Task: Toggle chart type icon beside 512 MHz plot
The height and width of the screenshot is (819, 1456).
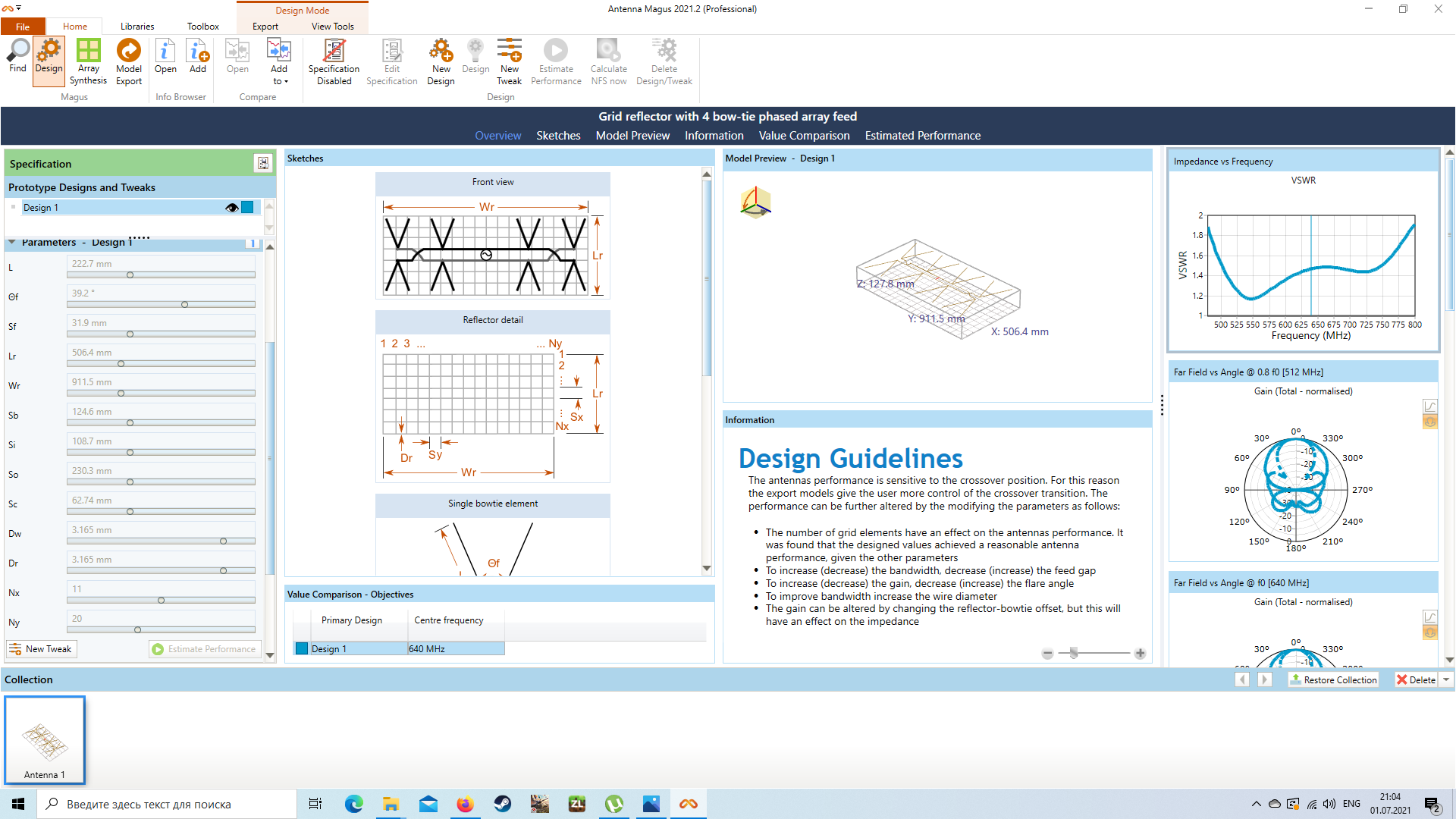Action: tap(1429, 406)
